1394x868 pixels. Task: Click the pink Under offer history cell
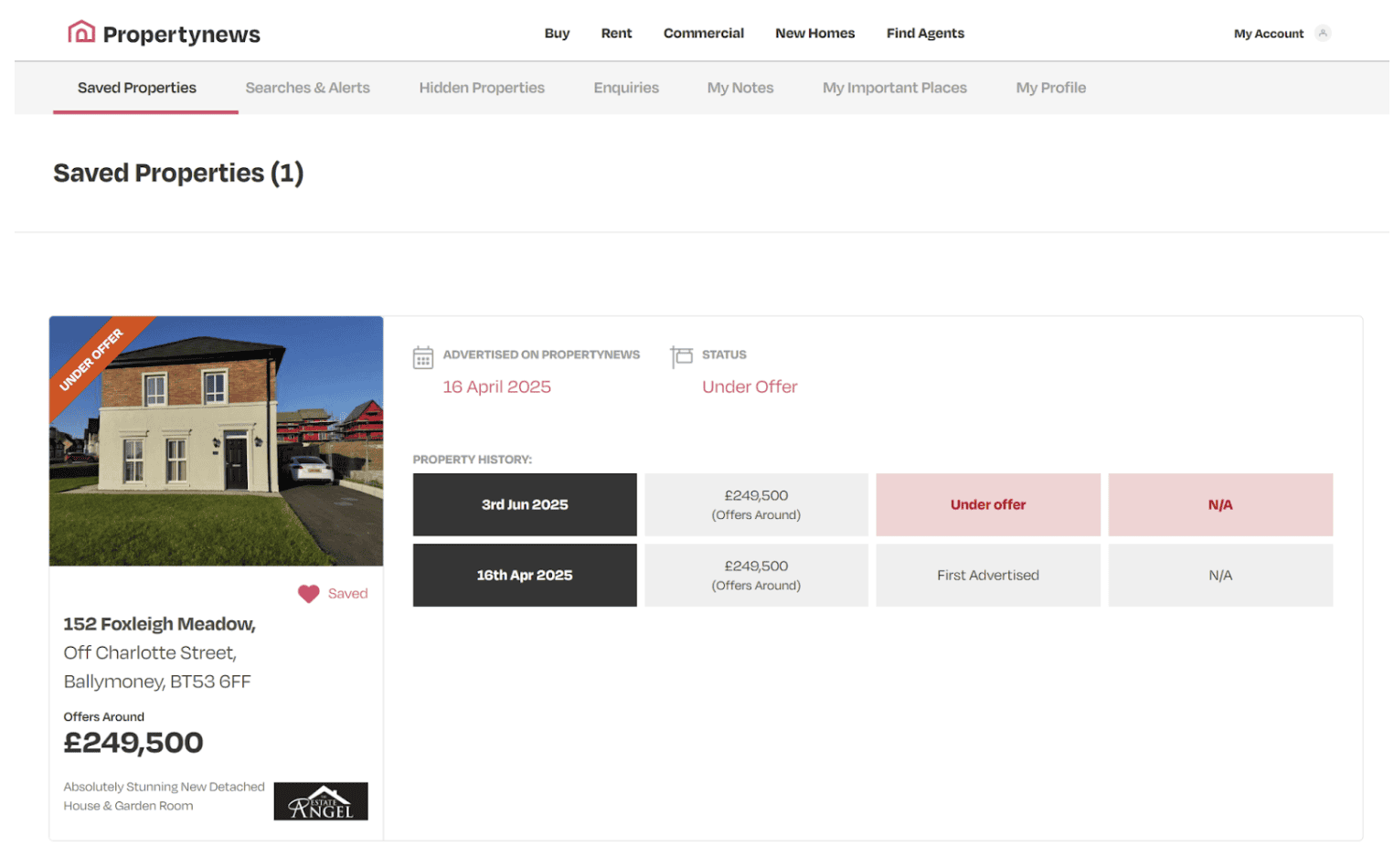[x=988, y=504]
